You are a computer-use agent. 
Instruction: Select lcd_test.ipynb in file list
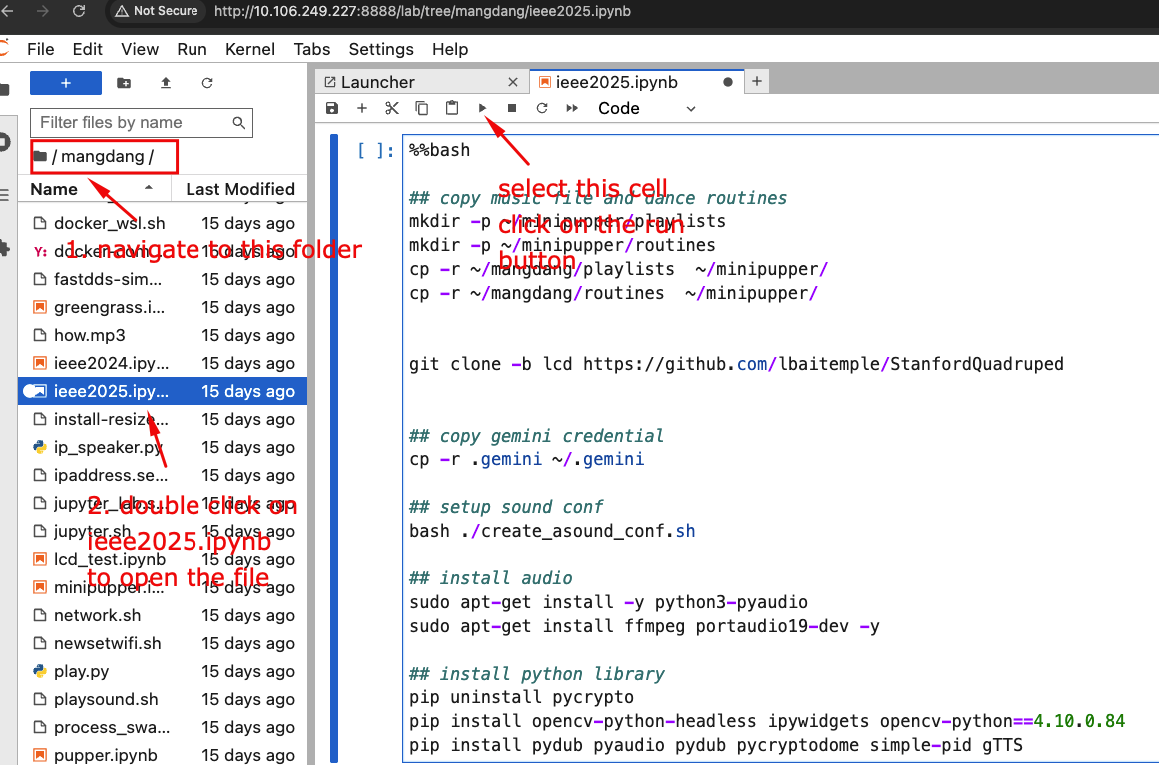(109, 559)
